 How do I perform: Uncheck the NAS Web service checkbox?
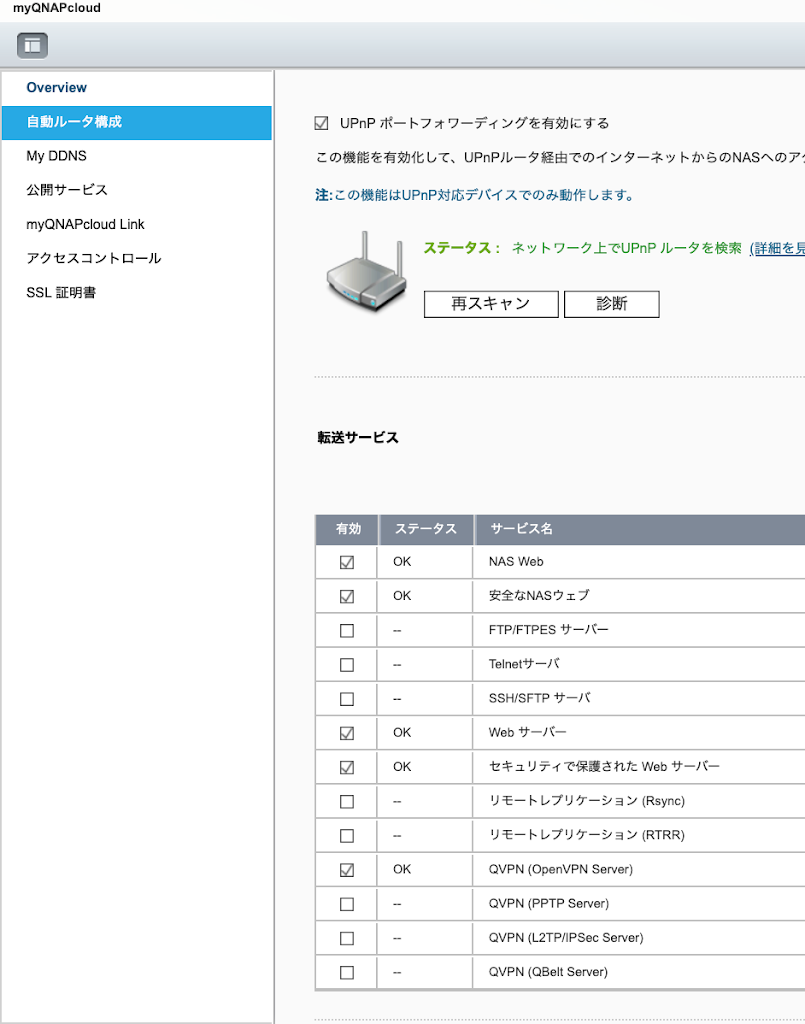347,562
